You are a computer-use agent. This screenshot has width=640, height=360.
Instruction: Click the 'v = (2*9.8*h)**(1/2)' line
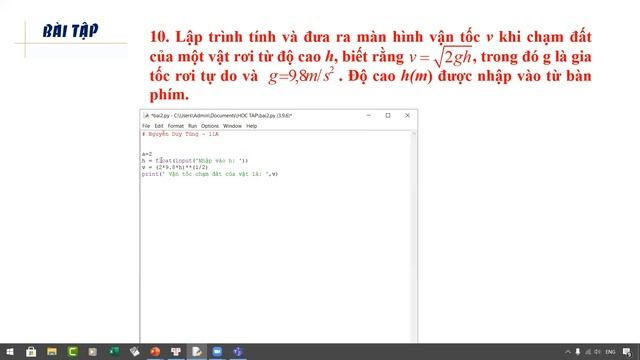[175, 167]
